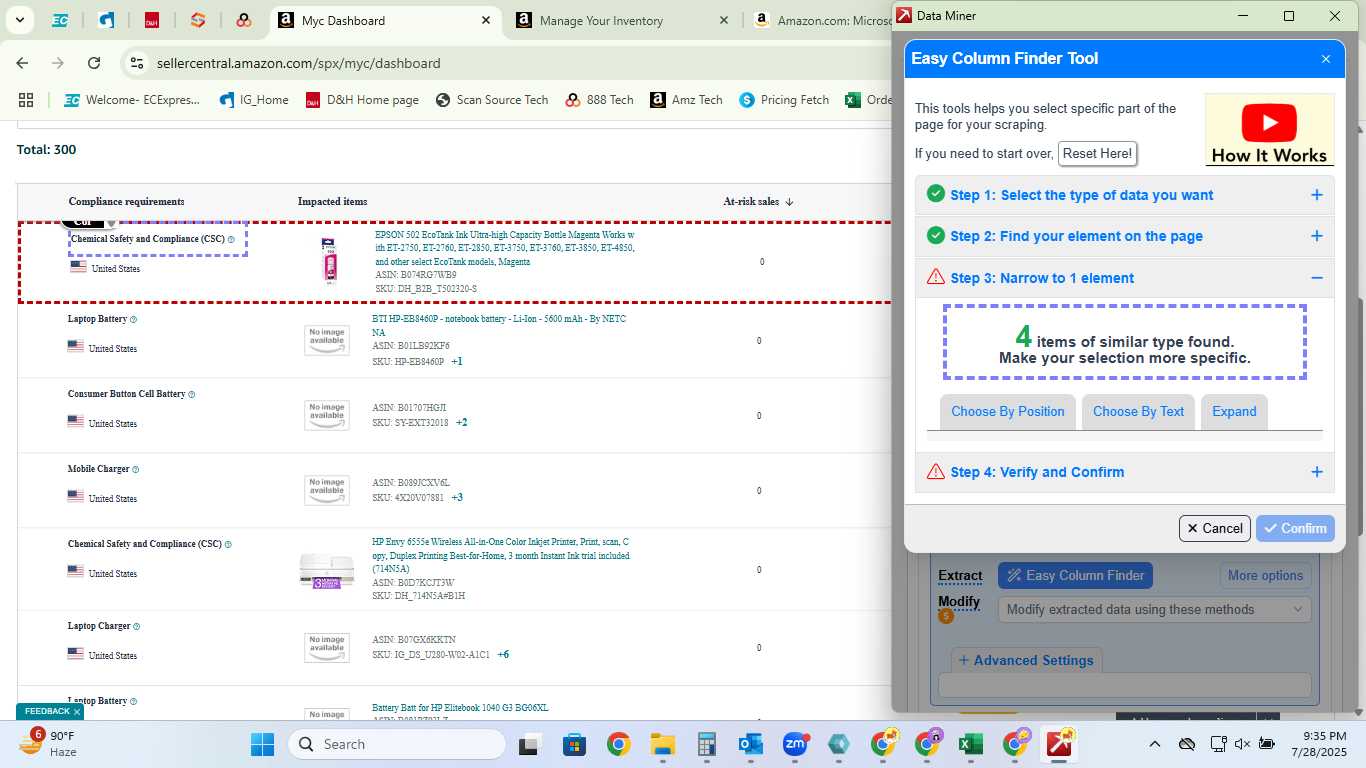The image size is (1366, 768).
Task: Open the D&H pinned browser tab
Action: tap(152, 20)
